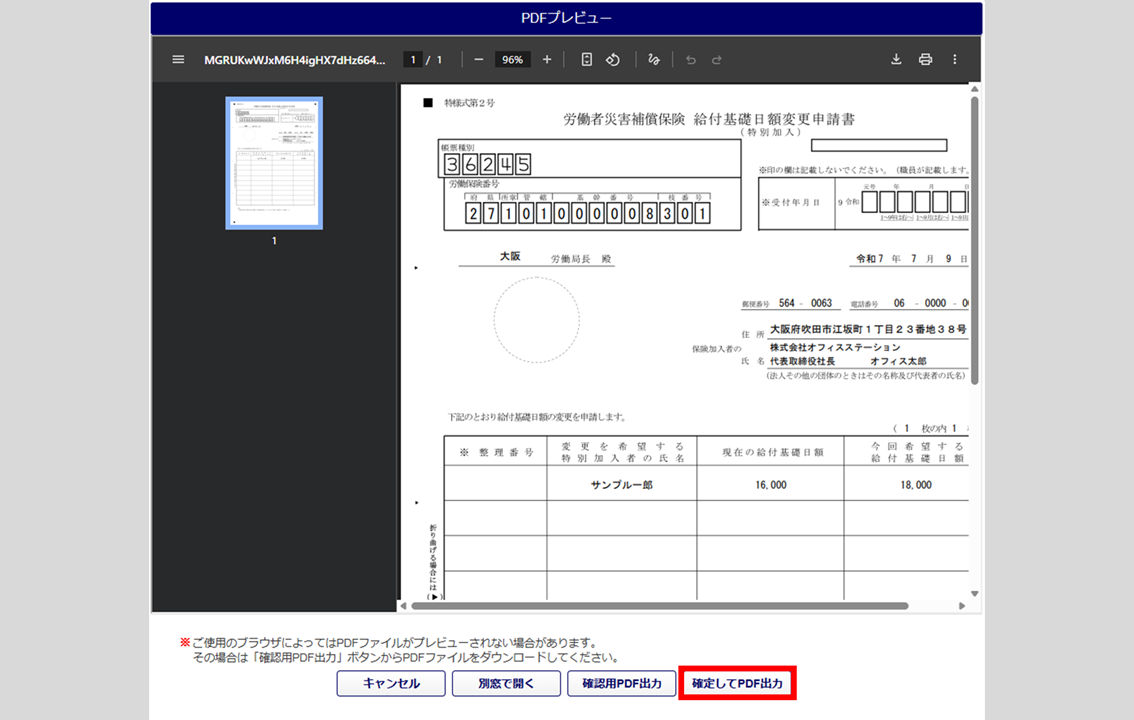Click the page number input field

click(x=412, y=60)
